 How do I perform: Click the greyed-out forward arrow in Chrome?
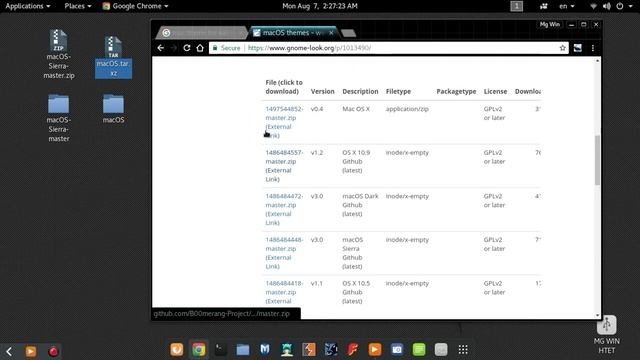point(174,48)
